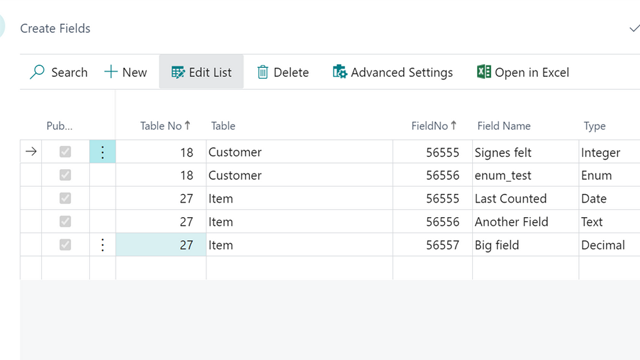Select Table No 18 in Signes felt row
Viewport: 640px width, 360px height.
[161, 152]
